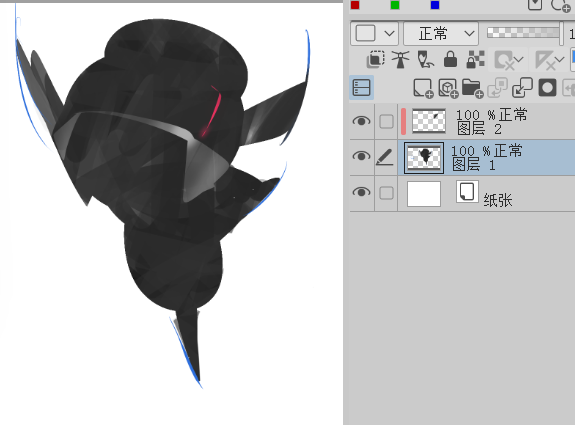Create a new raster layer

pyautogui.click(x=423, y=88)
